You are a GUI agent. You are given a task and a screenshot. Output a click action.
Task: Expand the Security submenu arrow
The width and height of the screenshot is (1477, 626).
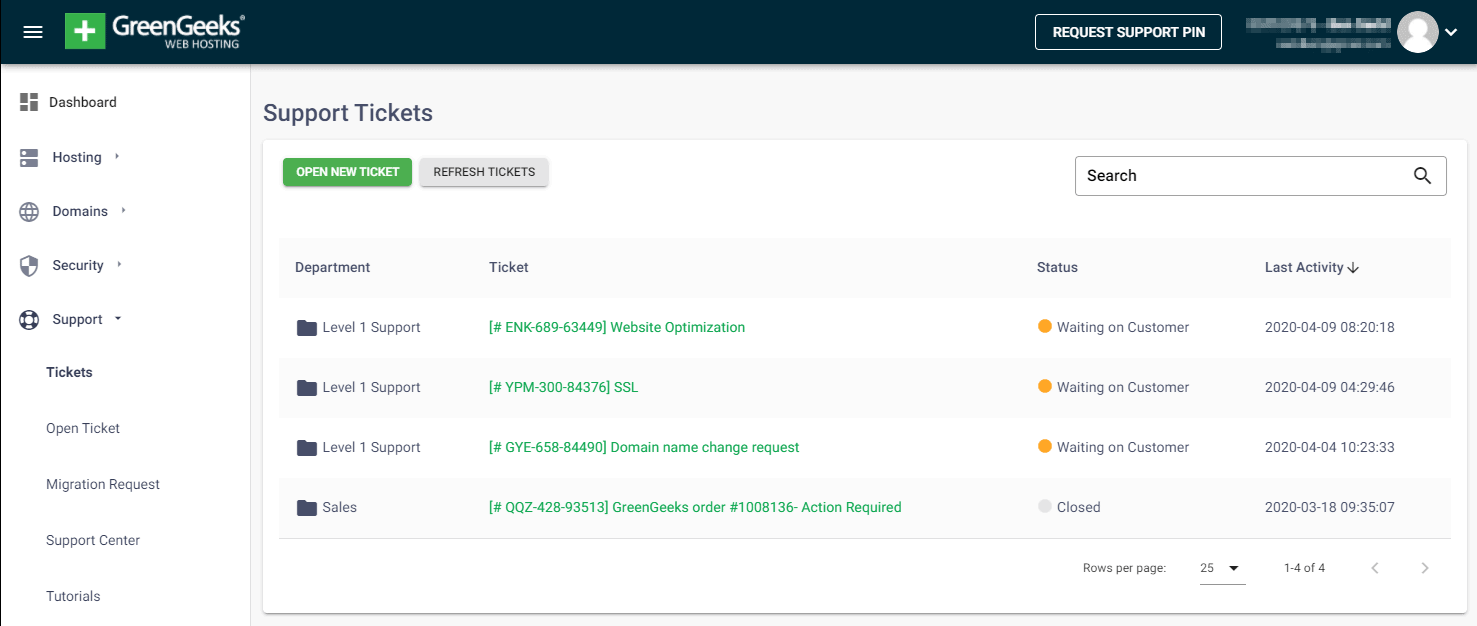119,264
